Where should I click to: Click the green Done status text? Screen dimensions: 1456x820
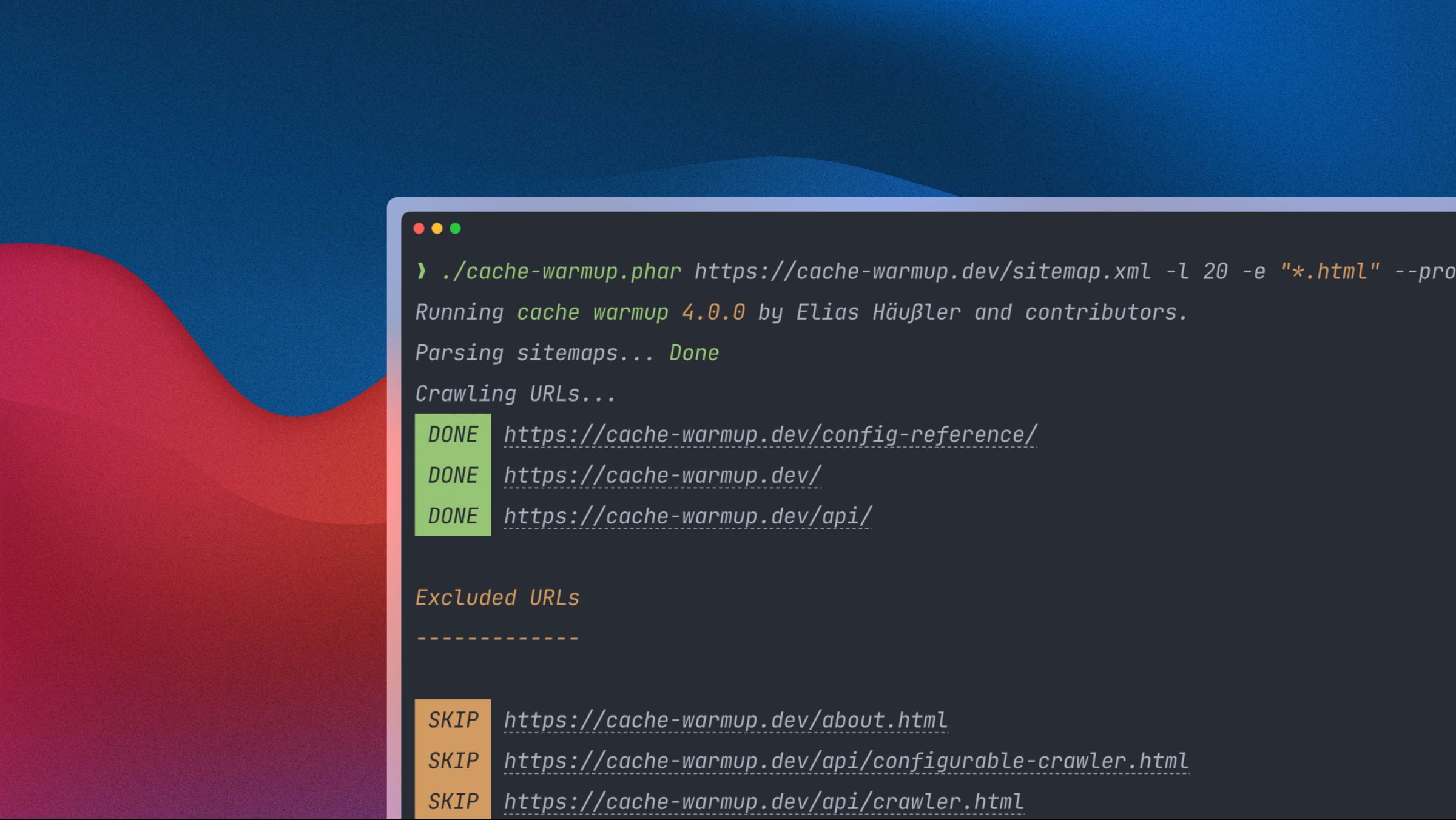pyautogui.click(x=694, y=353)
